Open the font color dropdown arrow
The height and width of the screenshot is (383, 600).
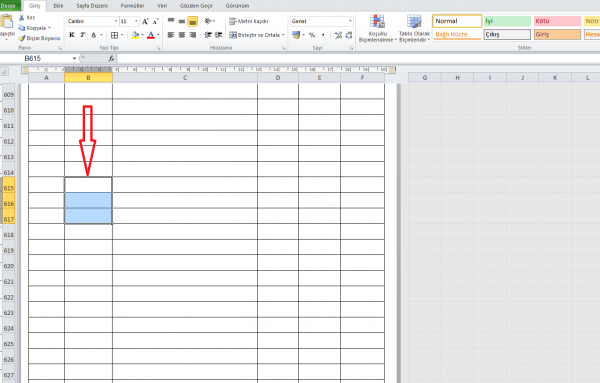click(x=158, y=35)
